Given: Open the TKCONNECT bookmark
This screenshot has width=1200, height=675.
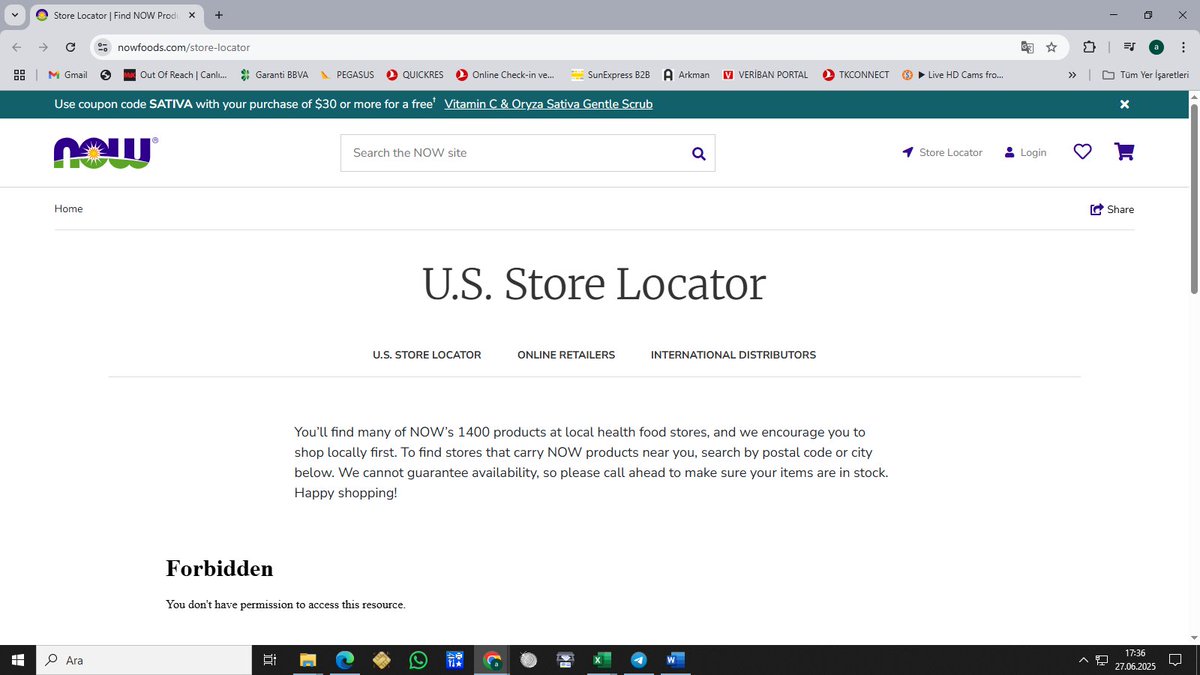Looking at the screenshot, I should pos(856,75).
